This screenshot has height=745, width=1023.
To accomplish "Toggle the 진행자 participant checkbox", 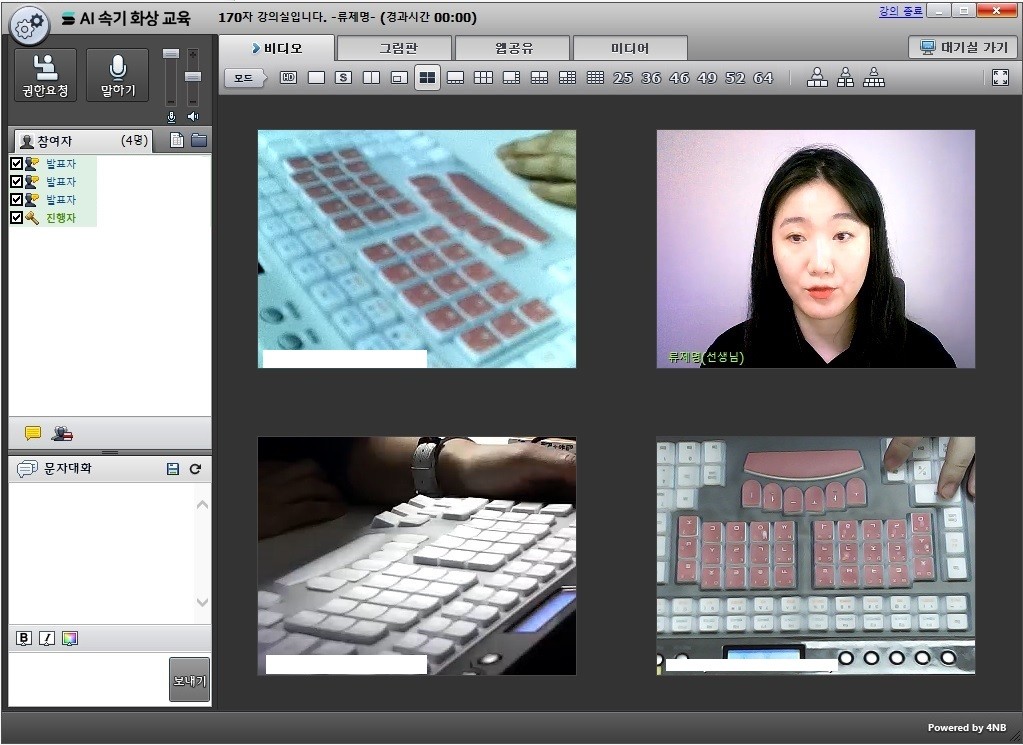I will [16, 218].
